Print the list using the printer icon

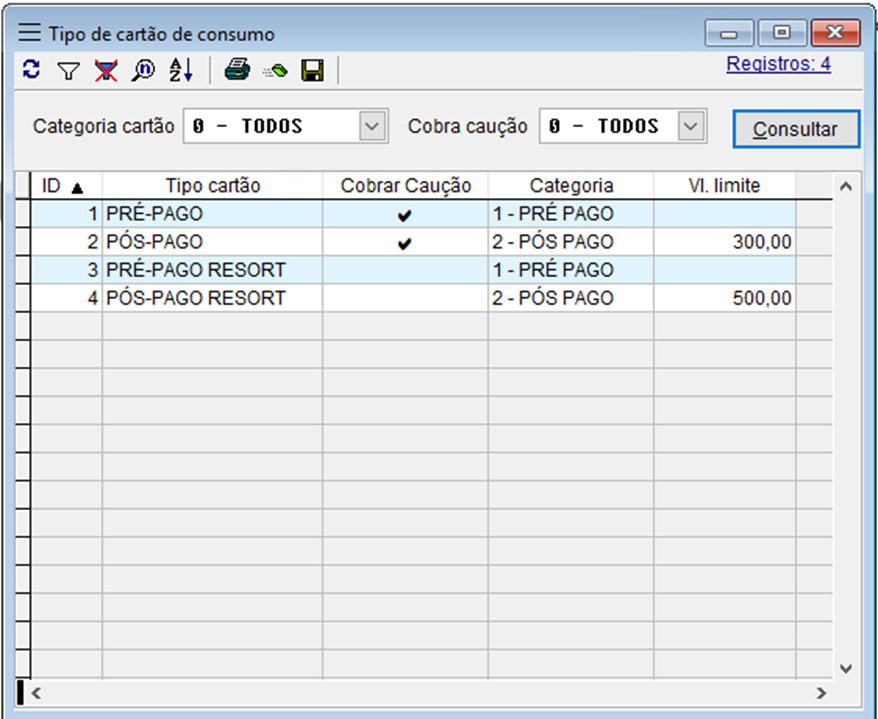point(237,70)
